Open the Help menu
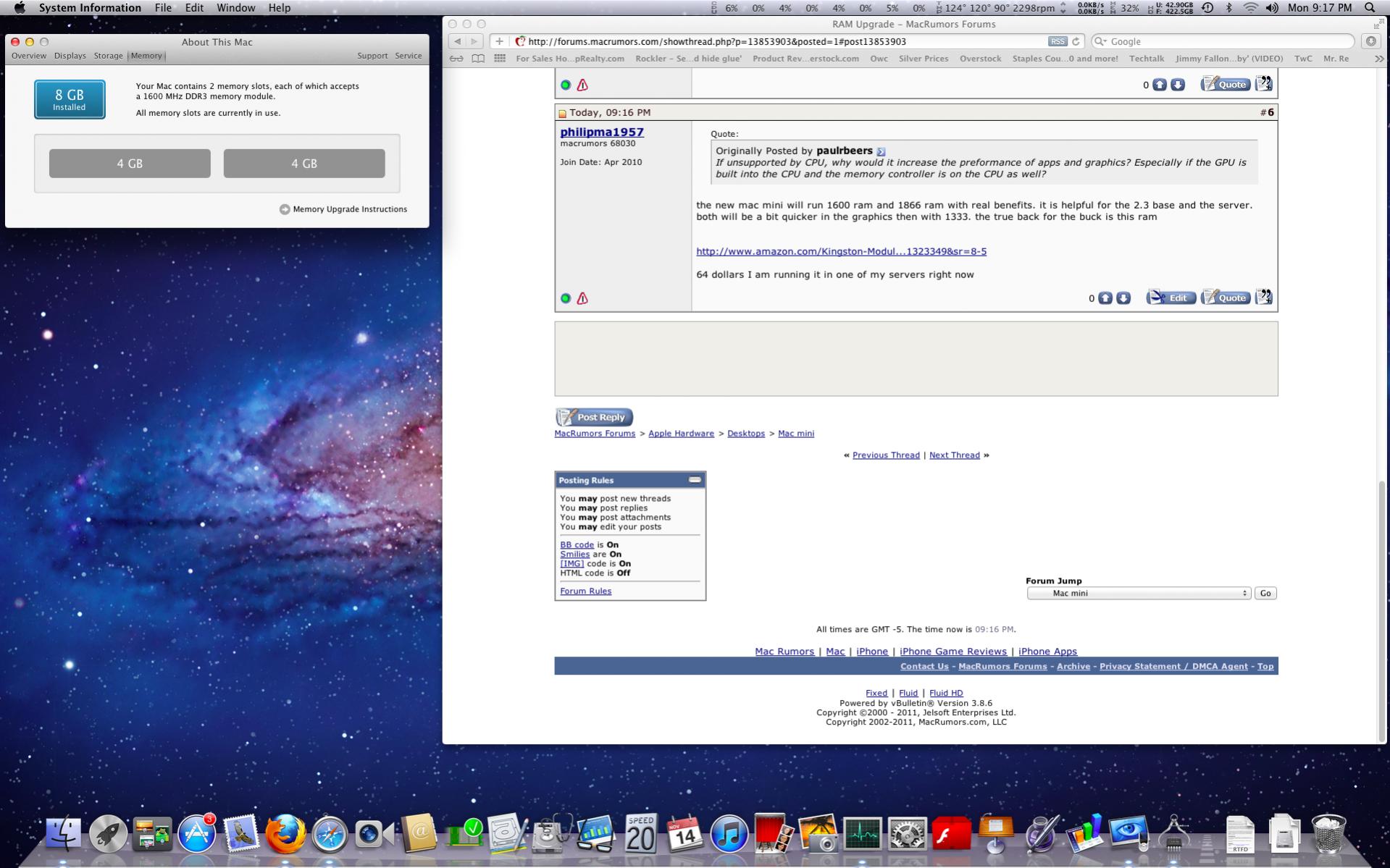Viewport: 1390px width, 868px height. tap(280, 8)
